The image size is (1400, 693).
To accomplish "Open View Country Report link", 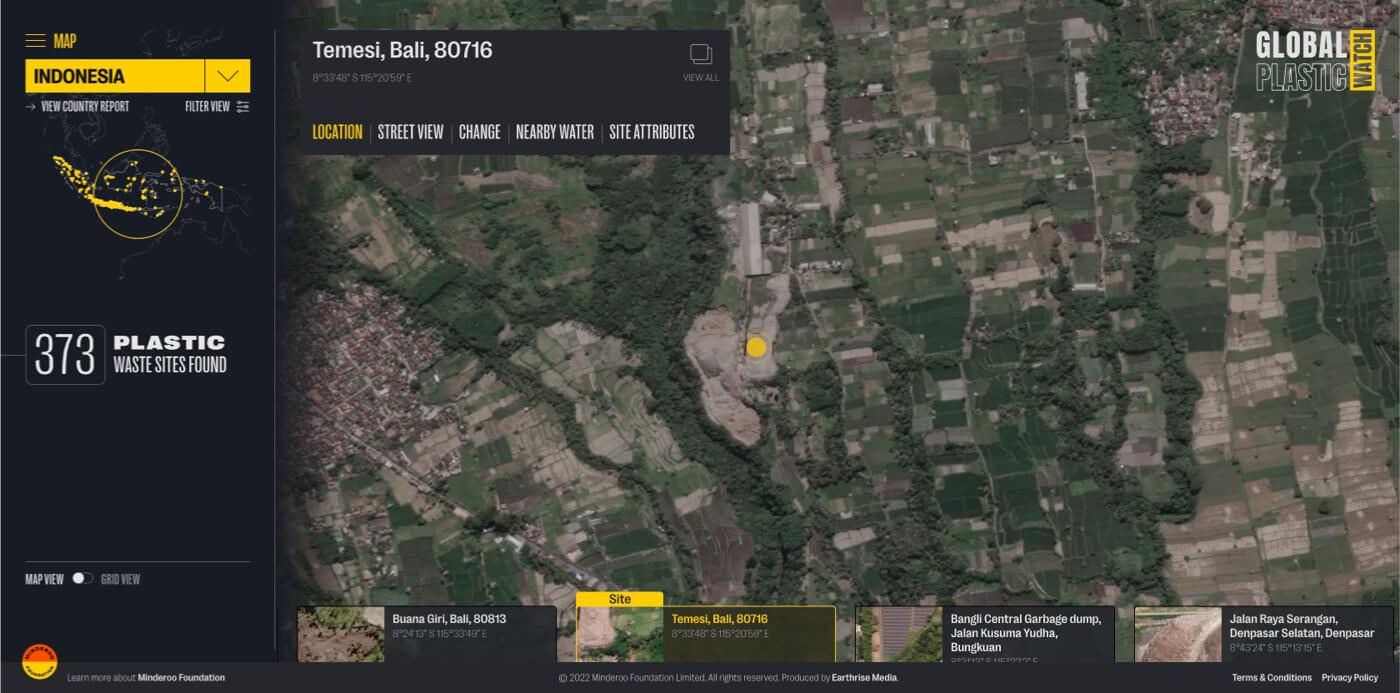I will (78, 107).
